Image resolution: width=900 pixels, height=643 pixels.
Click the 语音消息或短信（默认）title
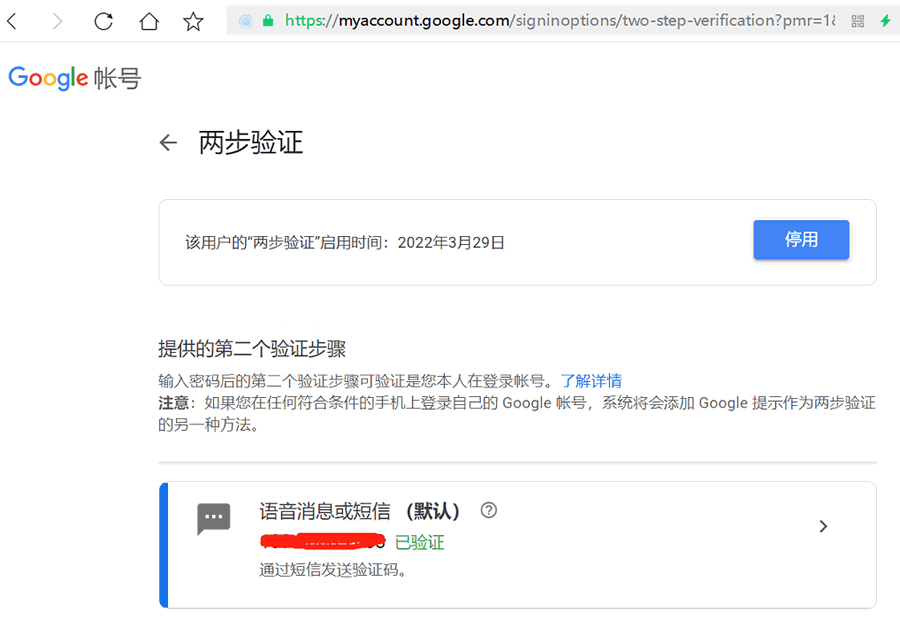click(x=359, y=510)
